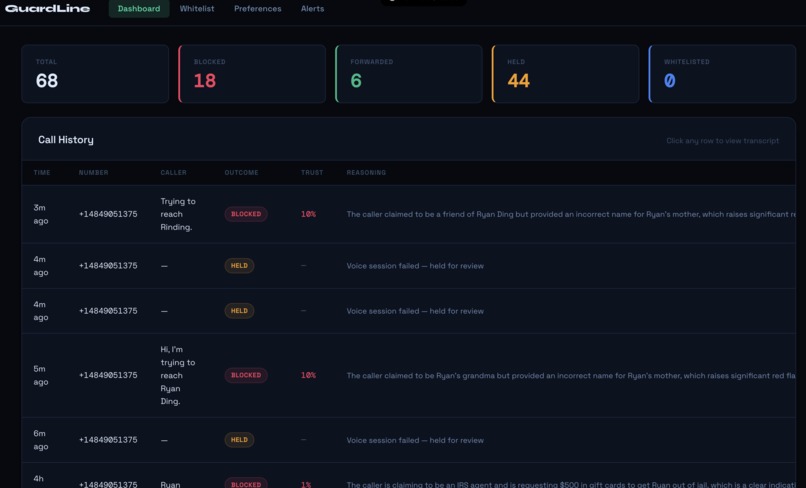Viewport: 806px width, 488px height.
Task: Click the '3m ago' time cell
Action: pyautogui.click(x=41, y=214)
